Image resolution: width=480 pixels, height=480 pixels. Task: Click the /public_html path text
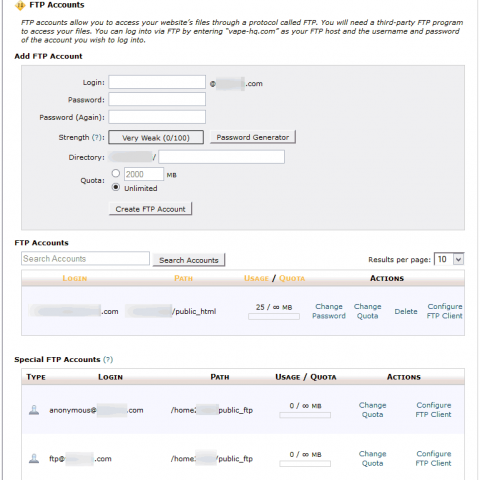click(194, 311)
